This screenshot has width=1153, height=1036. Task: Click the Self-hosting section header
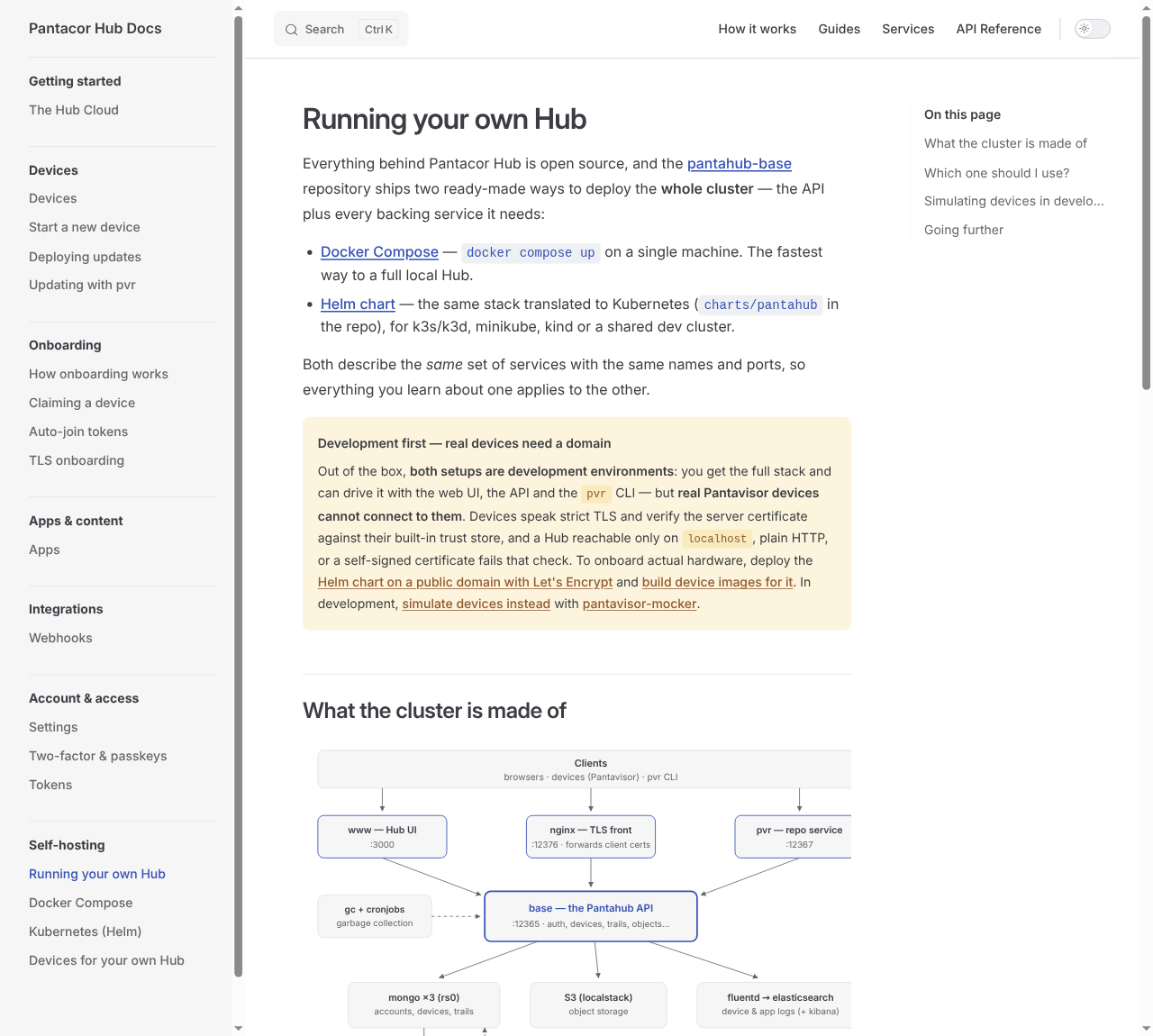(67, 845)
